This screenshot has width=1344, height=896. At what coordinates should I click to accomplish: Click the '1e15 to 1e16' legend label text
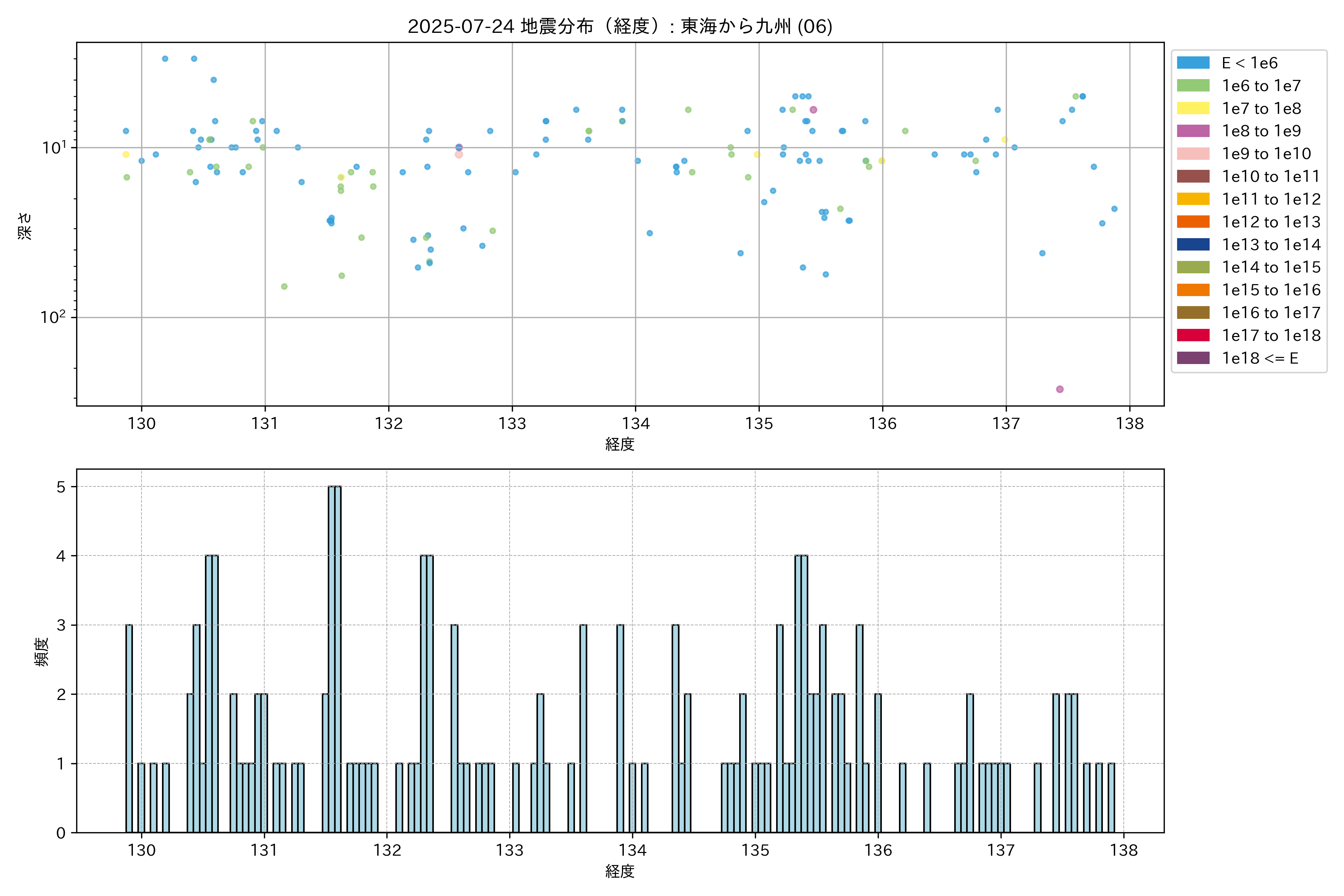click(1271, 290)
